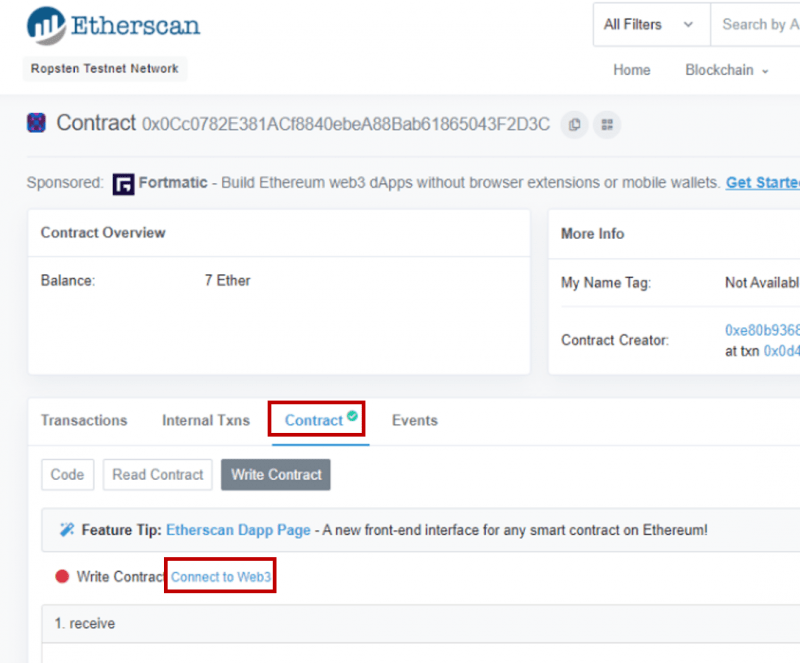
Task: Click the Connect to Web3 link
Action: pyautogui.click(x=220, y=577)
